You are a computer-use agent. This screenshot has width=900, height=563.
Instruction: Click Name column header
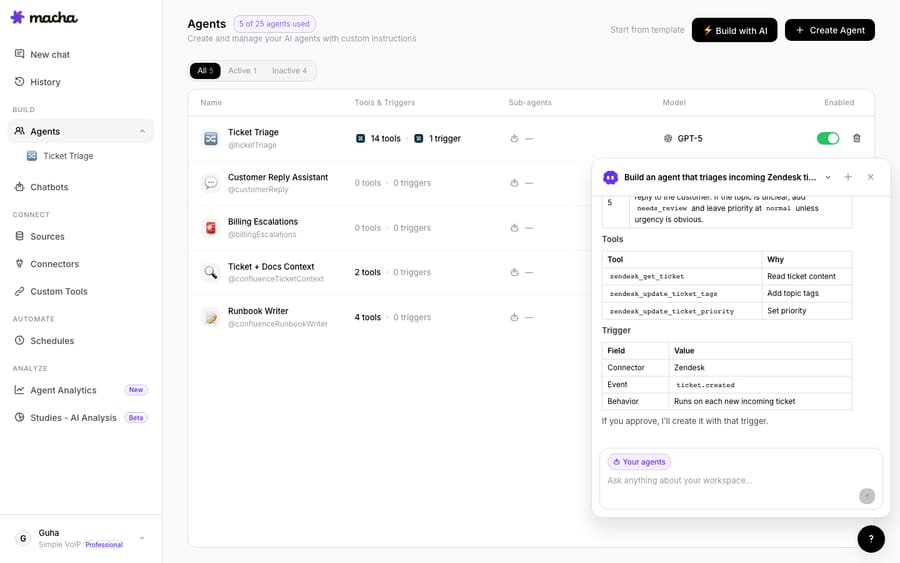tap(211, 103)
